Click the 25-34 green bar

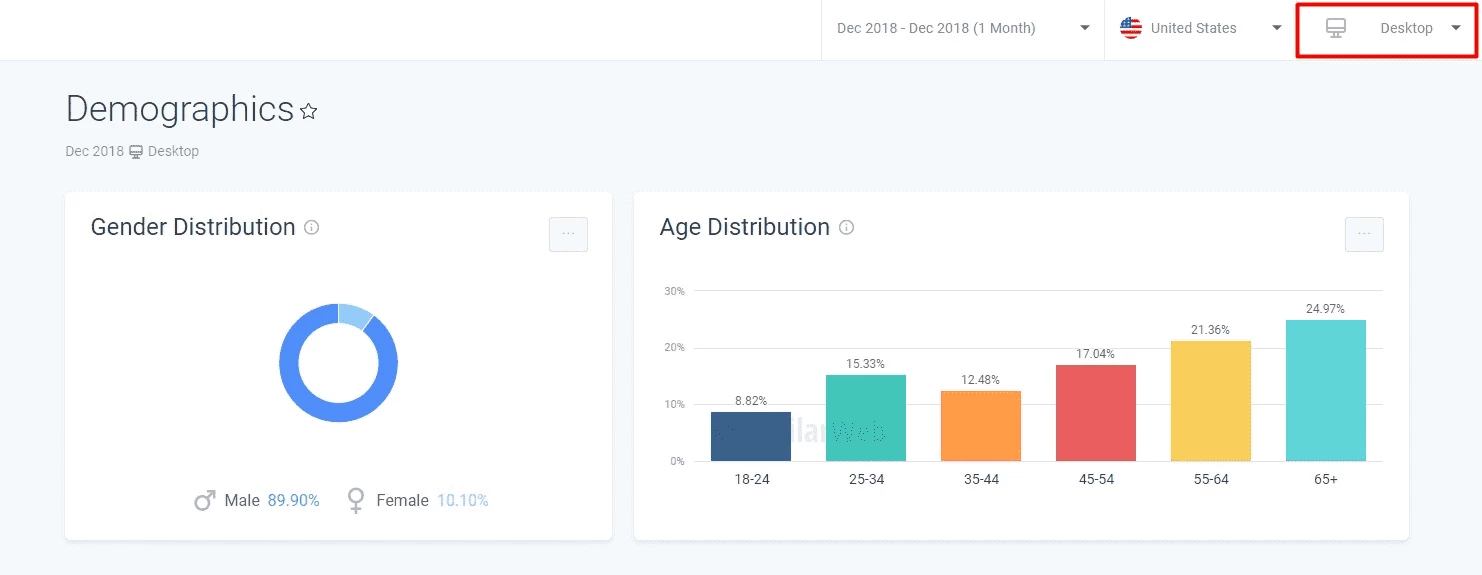866,418
